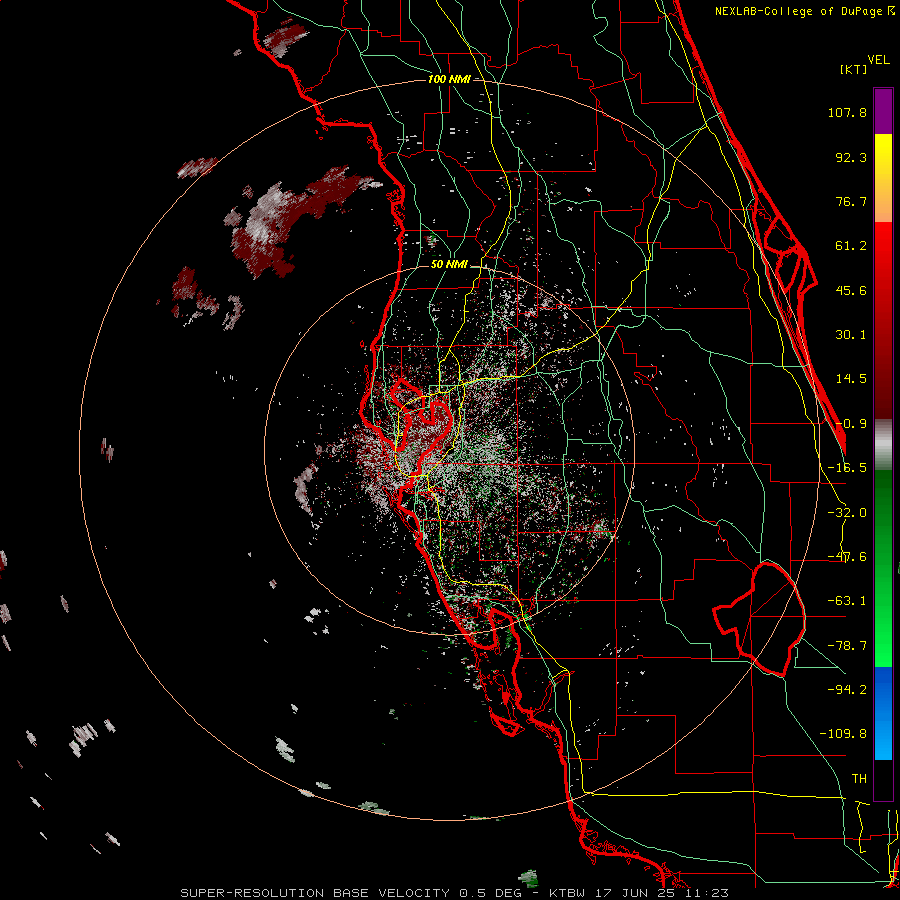Screen dimensions: 900x900
Task: Click the blue segment of velocity color bar
Action: (883, 713)
